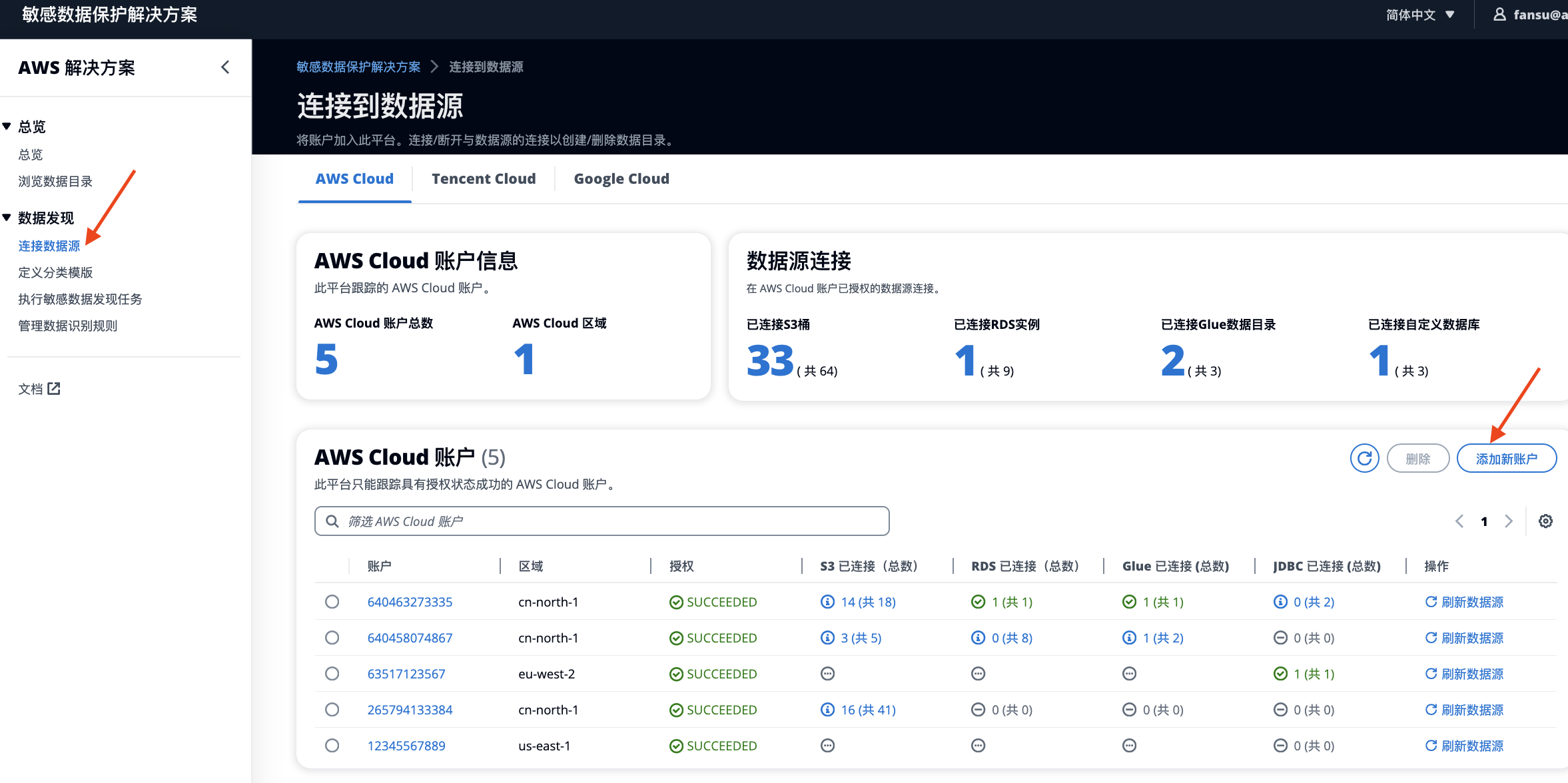This screenshot has width=1568, height=783.
Task: Click 刷新数据源 for account 12345567889
Action: (x=1464, y=746)
